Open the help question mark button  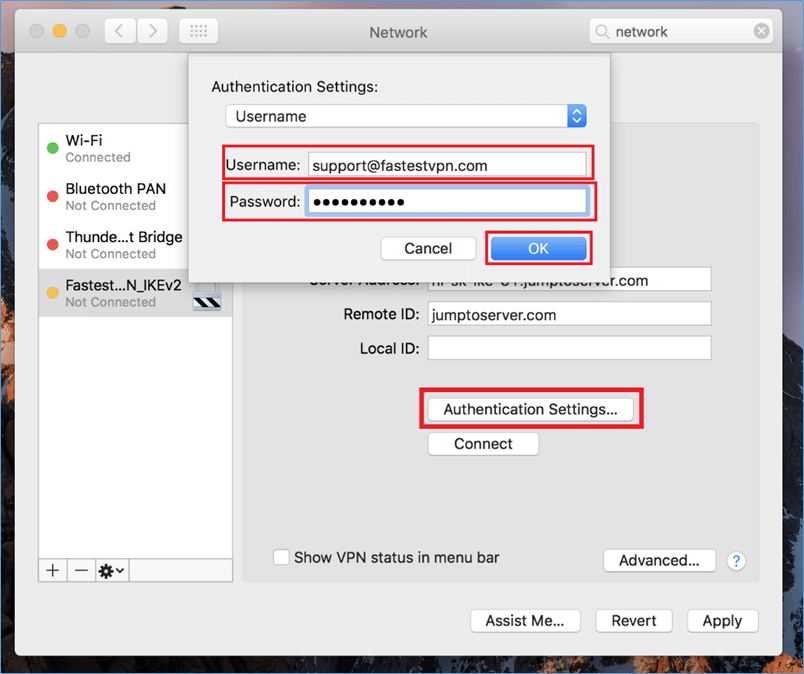(x=736, y=561)
